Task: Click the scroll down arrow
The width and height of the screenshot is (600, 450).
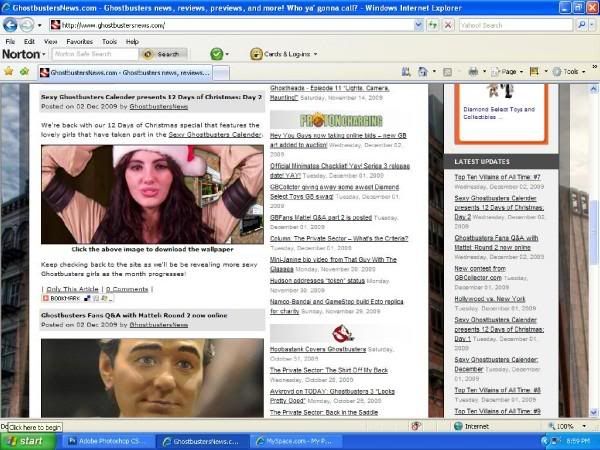Action: pyautogui.click(x=593, y=412)
